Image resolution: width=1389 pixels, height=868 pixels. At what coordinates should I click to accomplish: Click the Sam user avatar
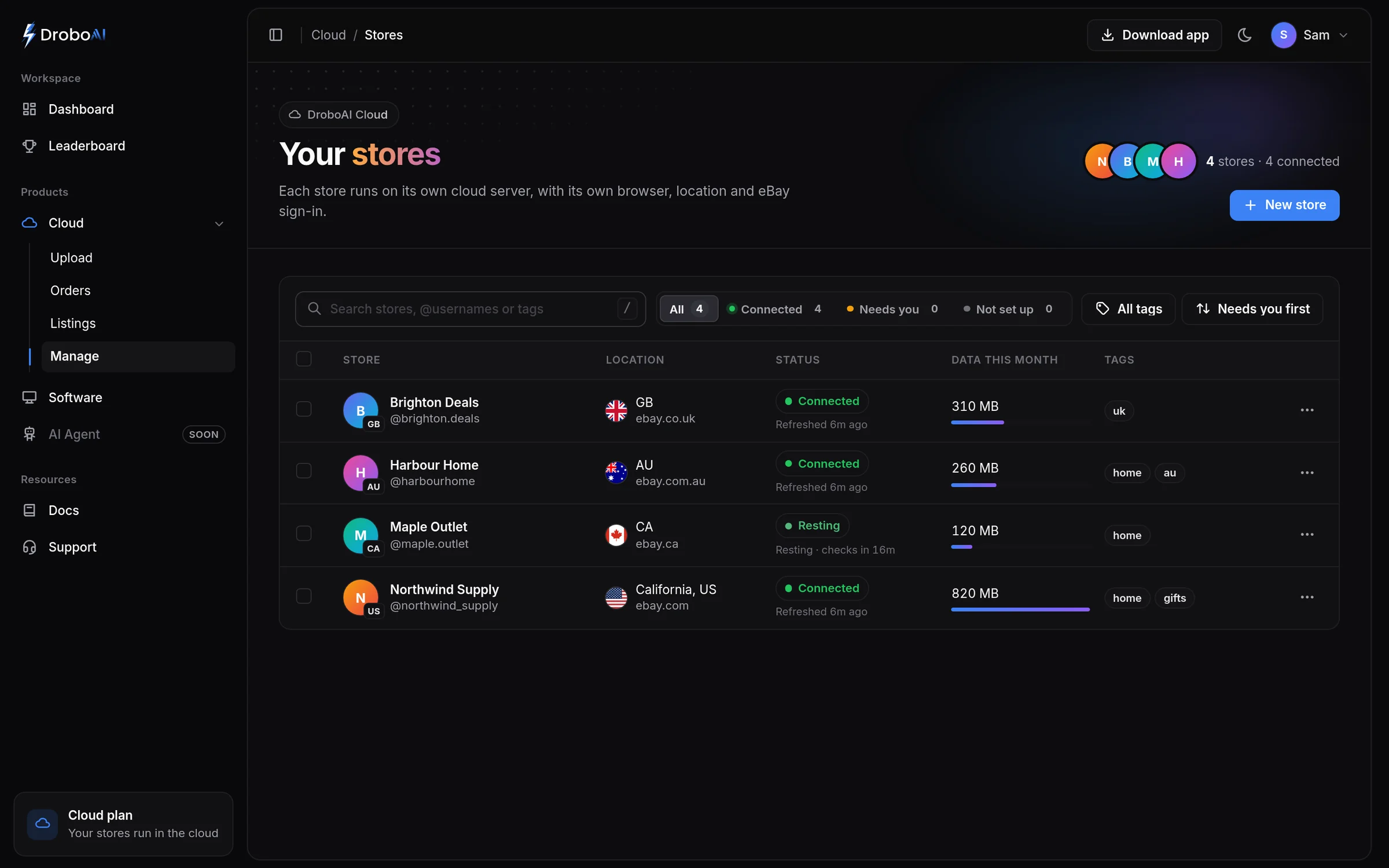[x=1283, y=35]
